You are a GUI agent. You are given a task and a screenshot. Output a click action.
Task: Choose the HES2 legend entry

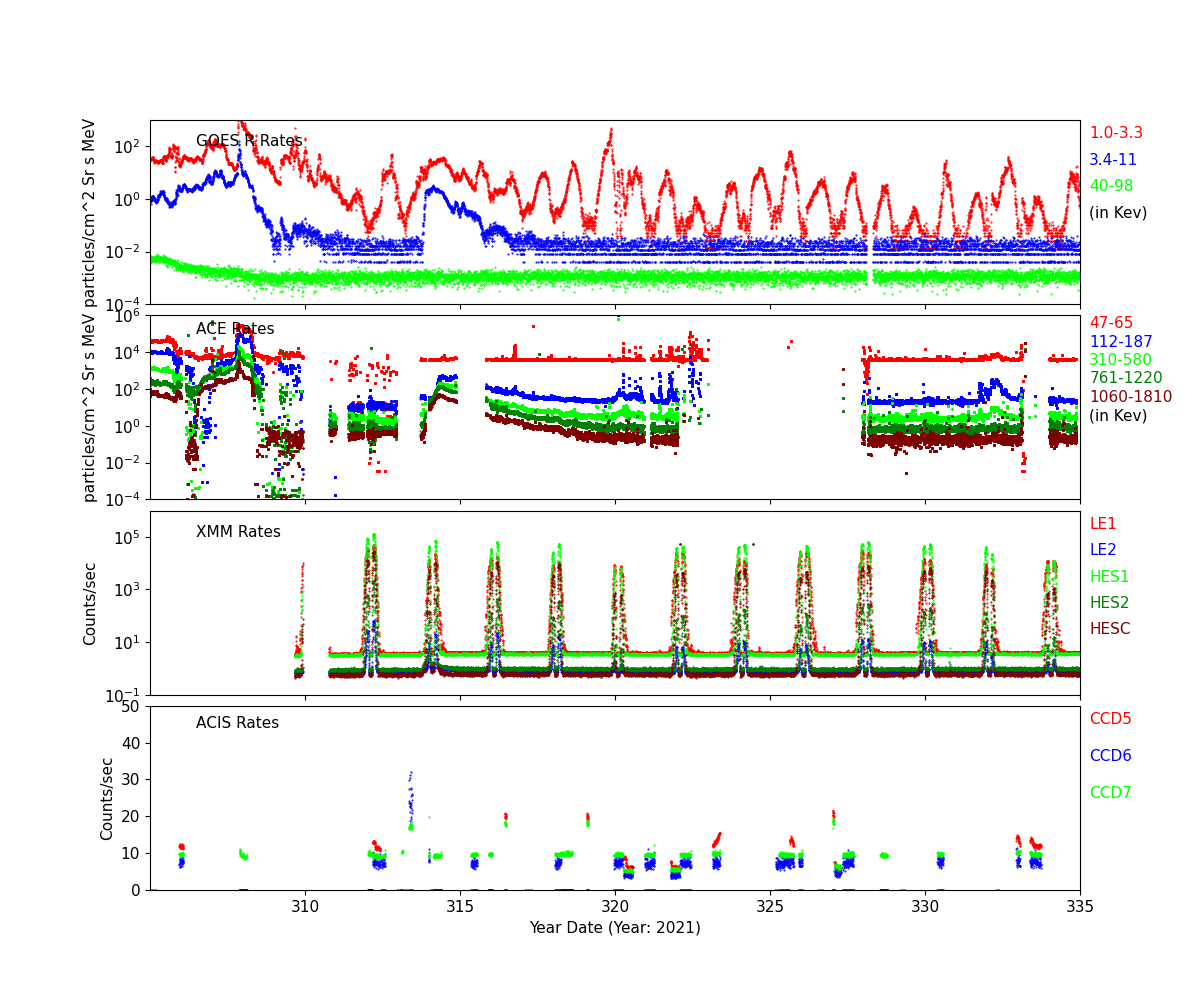point(1108,603)
